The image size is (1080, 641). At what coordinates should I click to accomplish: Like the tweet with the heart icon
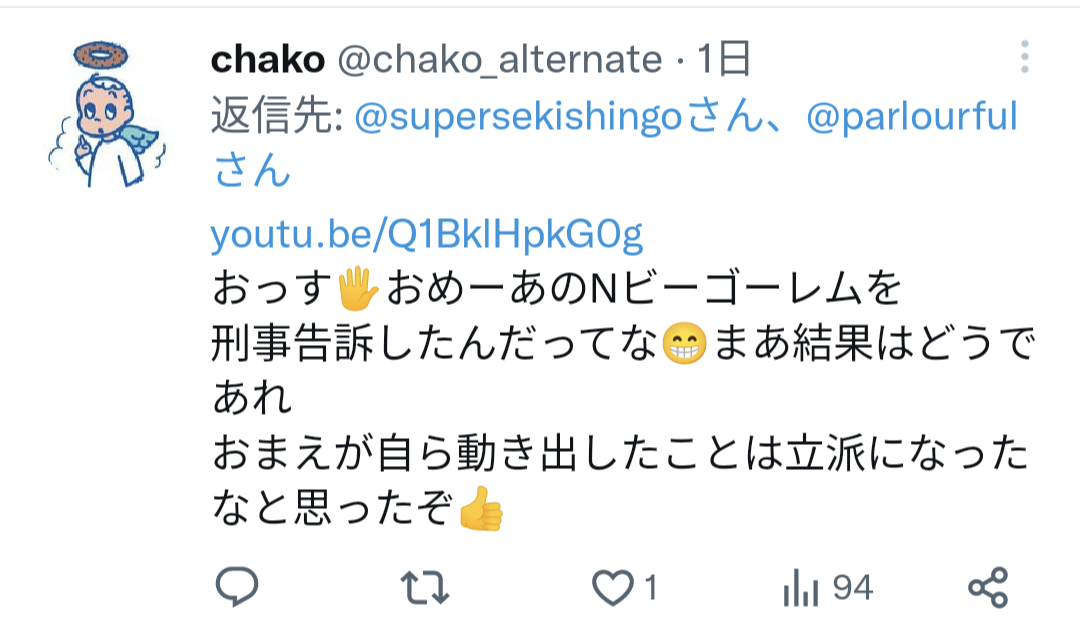pyautogui.click(x=612, y=588)
